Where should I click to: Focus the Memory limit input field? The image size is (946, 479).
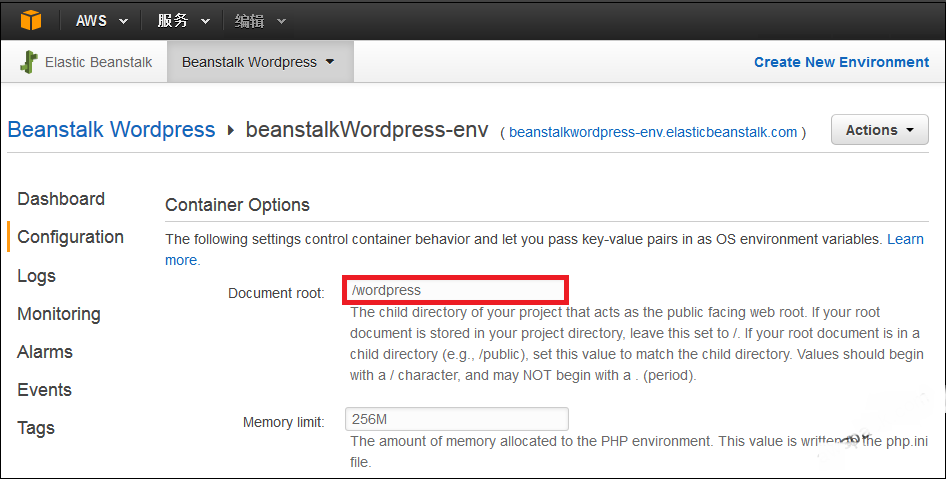(457, 419)
